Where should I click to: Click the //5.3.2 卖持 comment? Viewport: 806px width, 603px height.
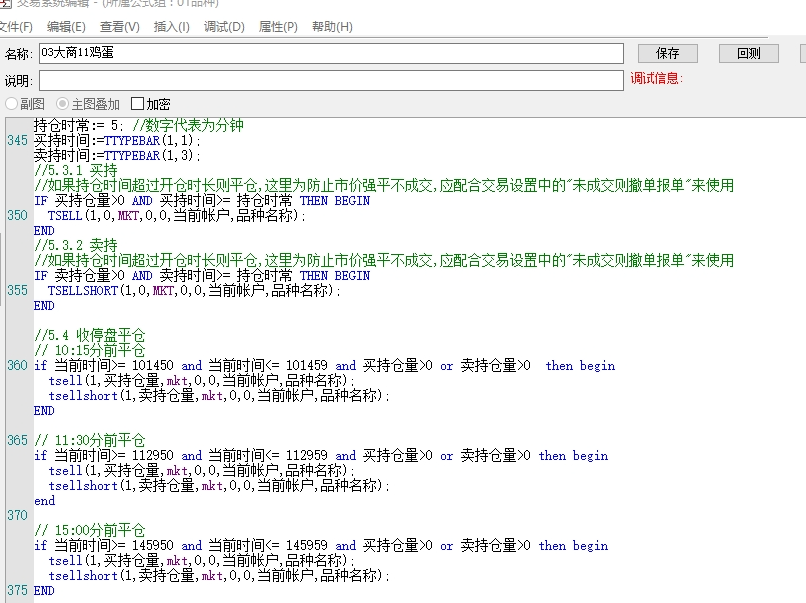click(76, 246)
